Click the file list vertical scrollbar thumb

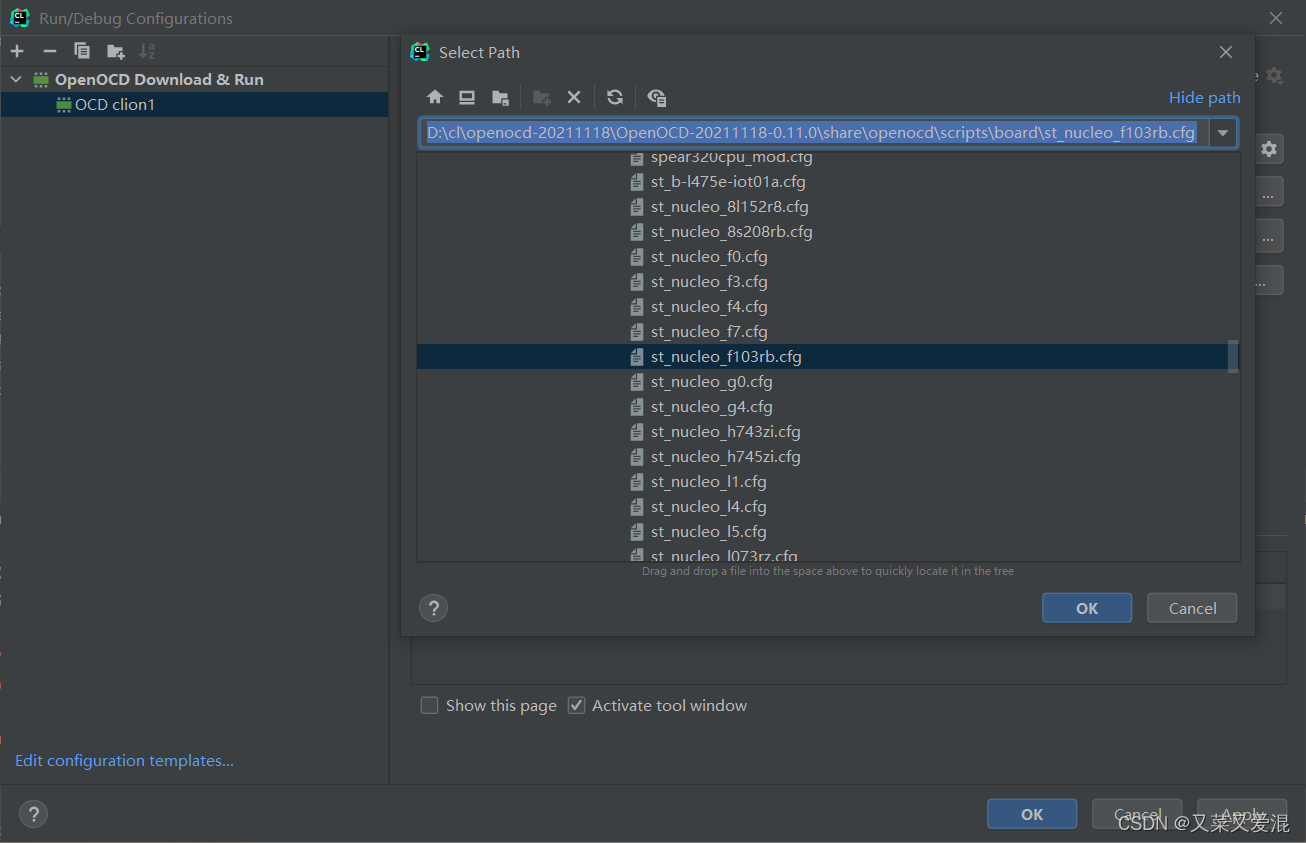pyautogui.click(x=1233, y=356)
